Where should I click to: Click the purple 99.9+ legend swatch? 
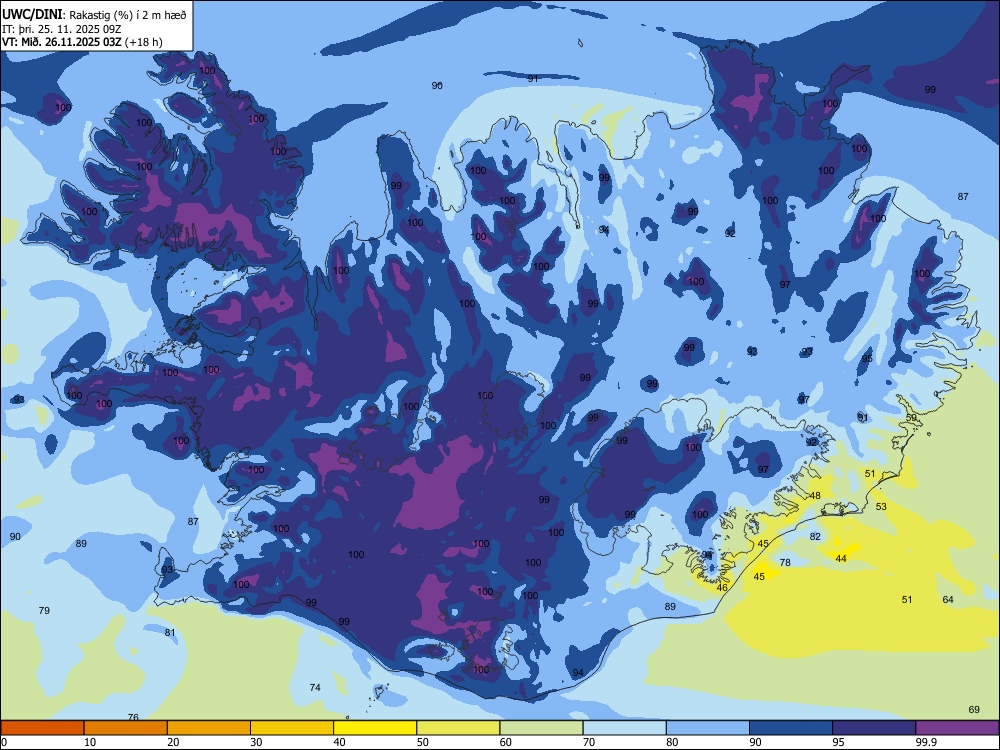click(957, 728)
